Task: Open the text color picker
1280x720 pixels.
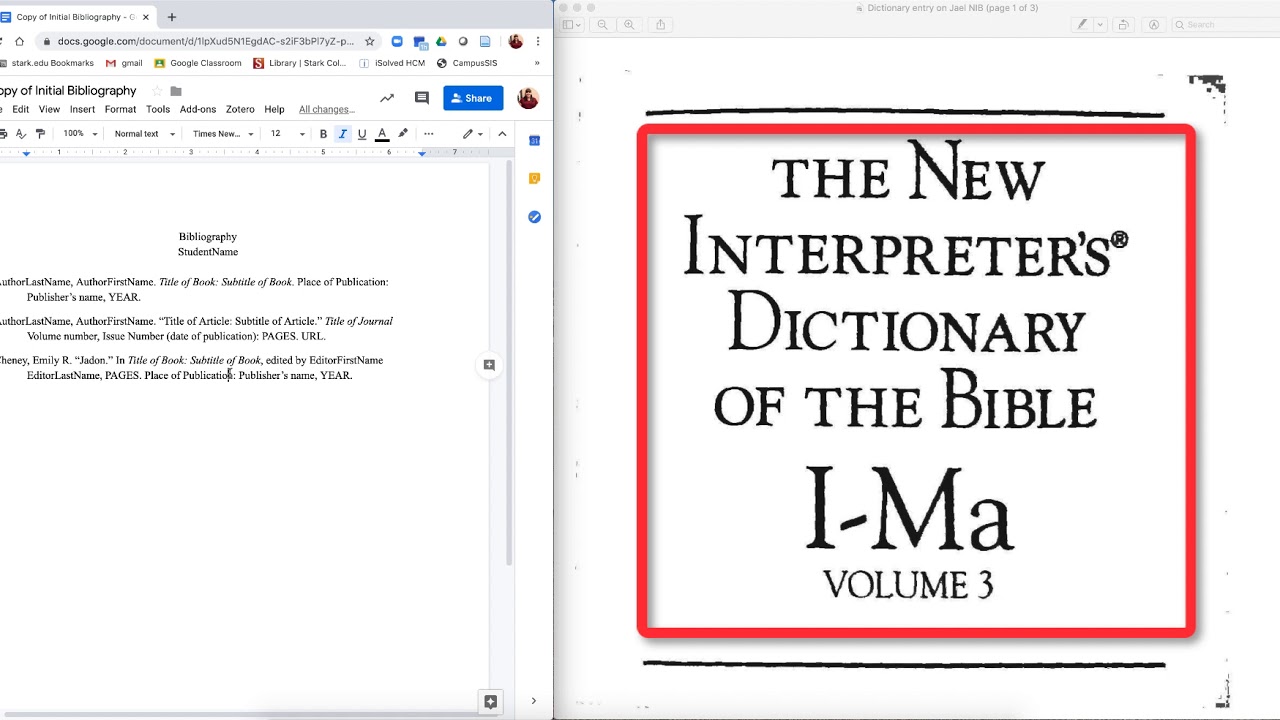Action: coord(382,134)
